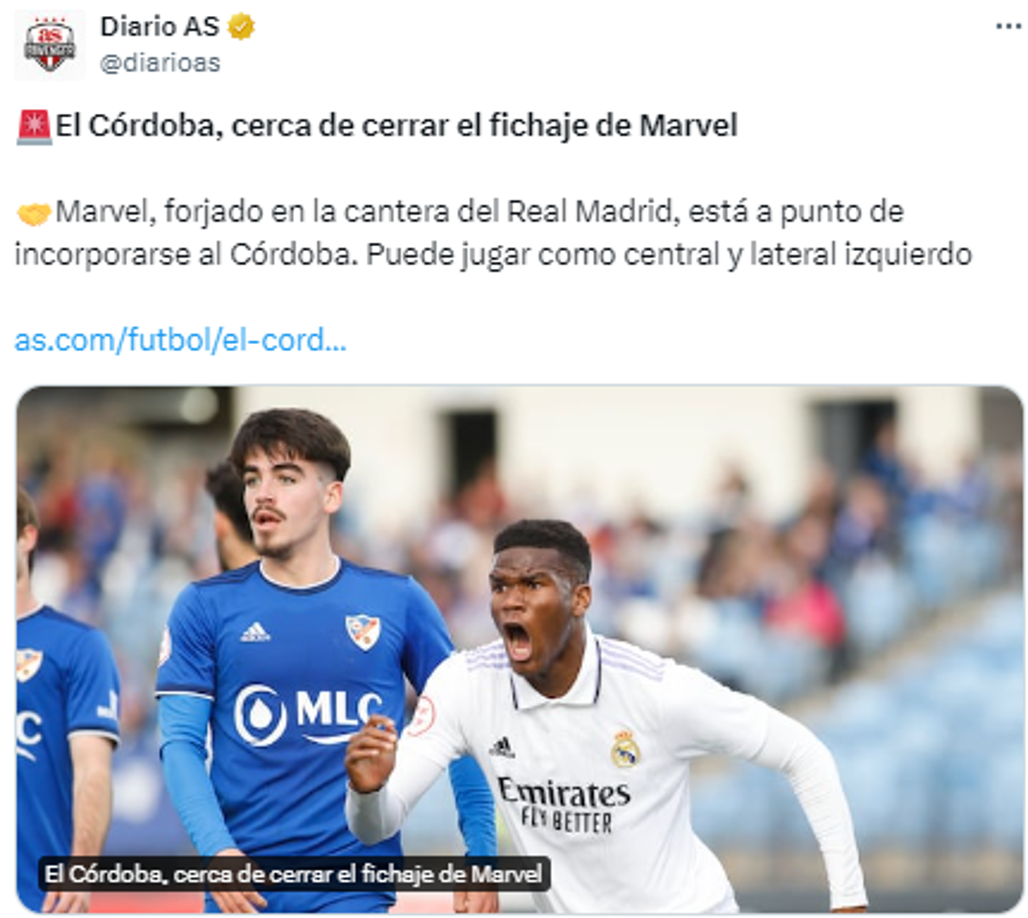
Task: Open the Diario AS profile avatar
Action: pyautogui.click(x=49, y=45)
